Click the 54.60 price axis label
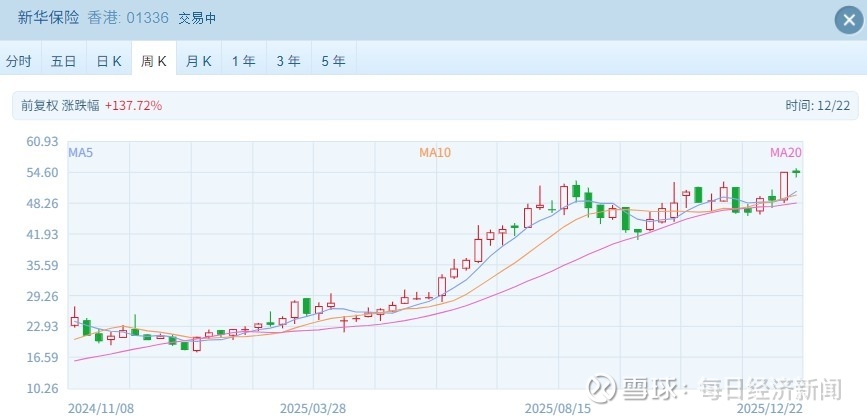Viewport: 867px width, 416px height. point(42,173)
